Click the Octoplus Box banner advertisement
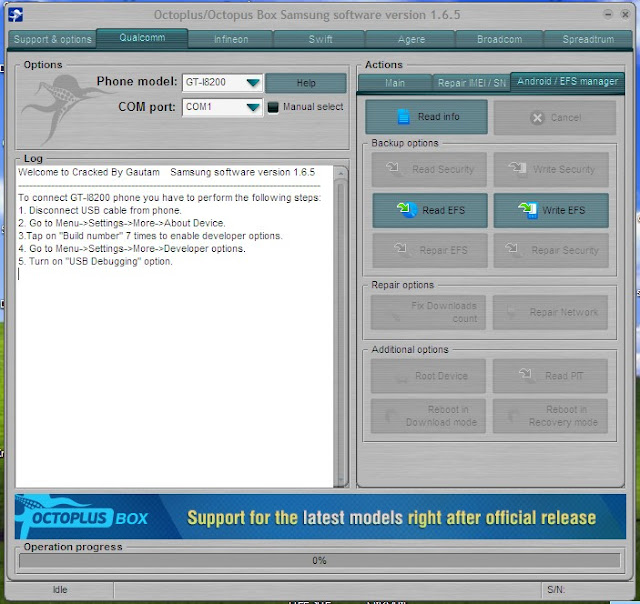 click(x=320, y=517)
